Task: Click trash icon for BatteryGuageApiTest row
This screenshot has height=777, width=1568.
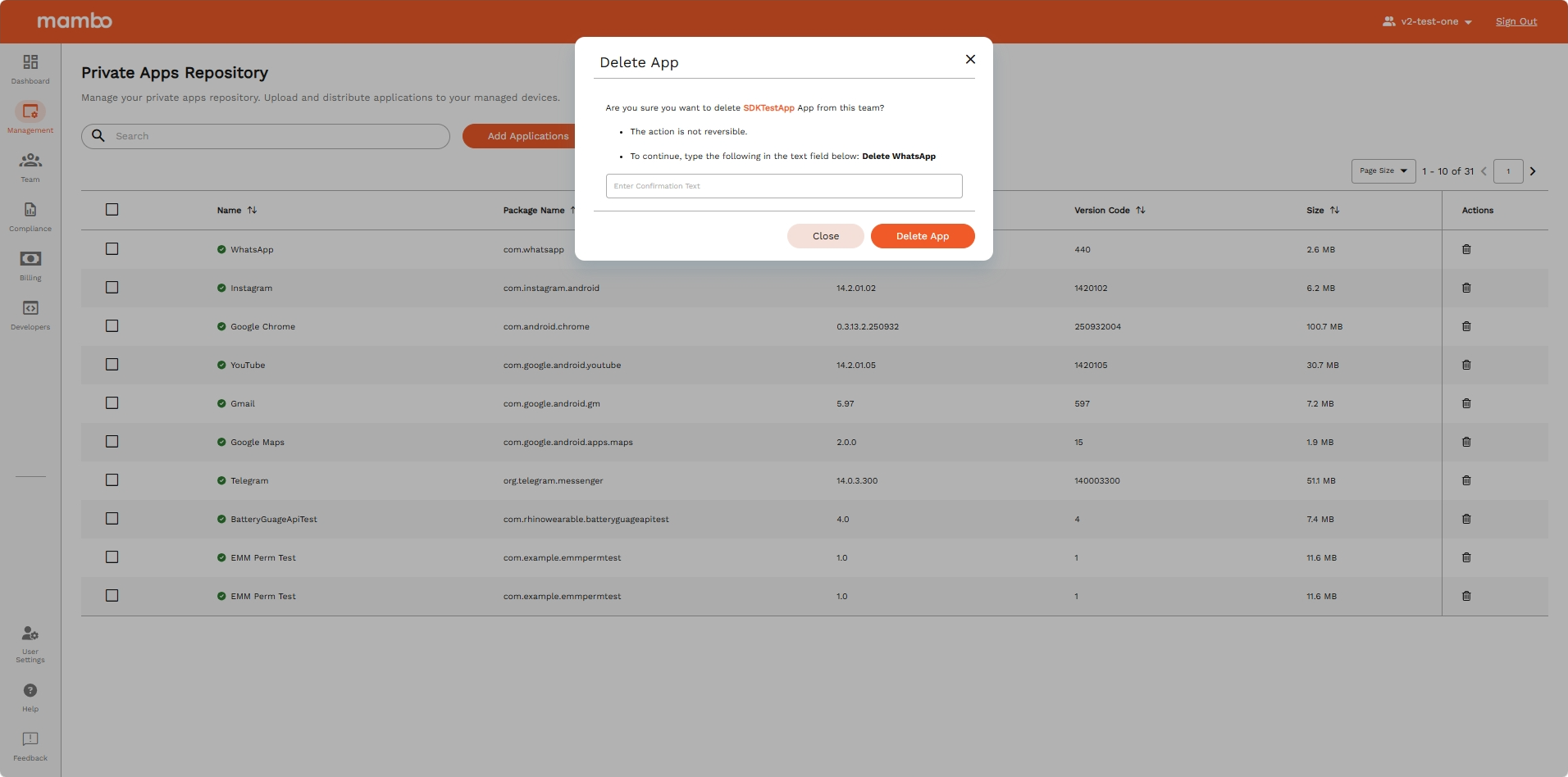Action: point(1466,519)
